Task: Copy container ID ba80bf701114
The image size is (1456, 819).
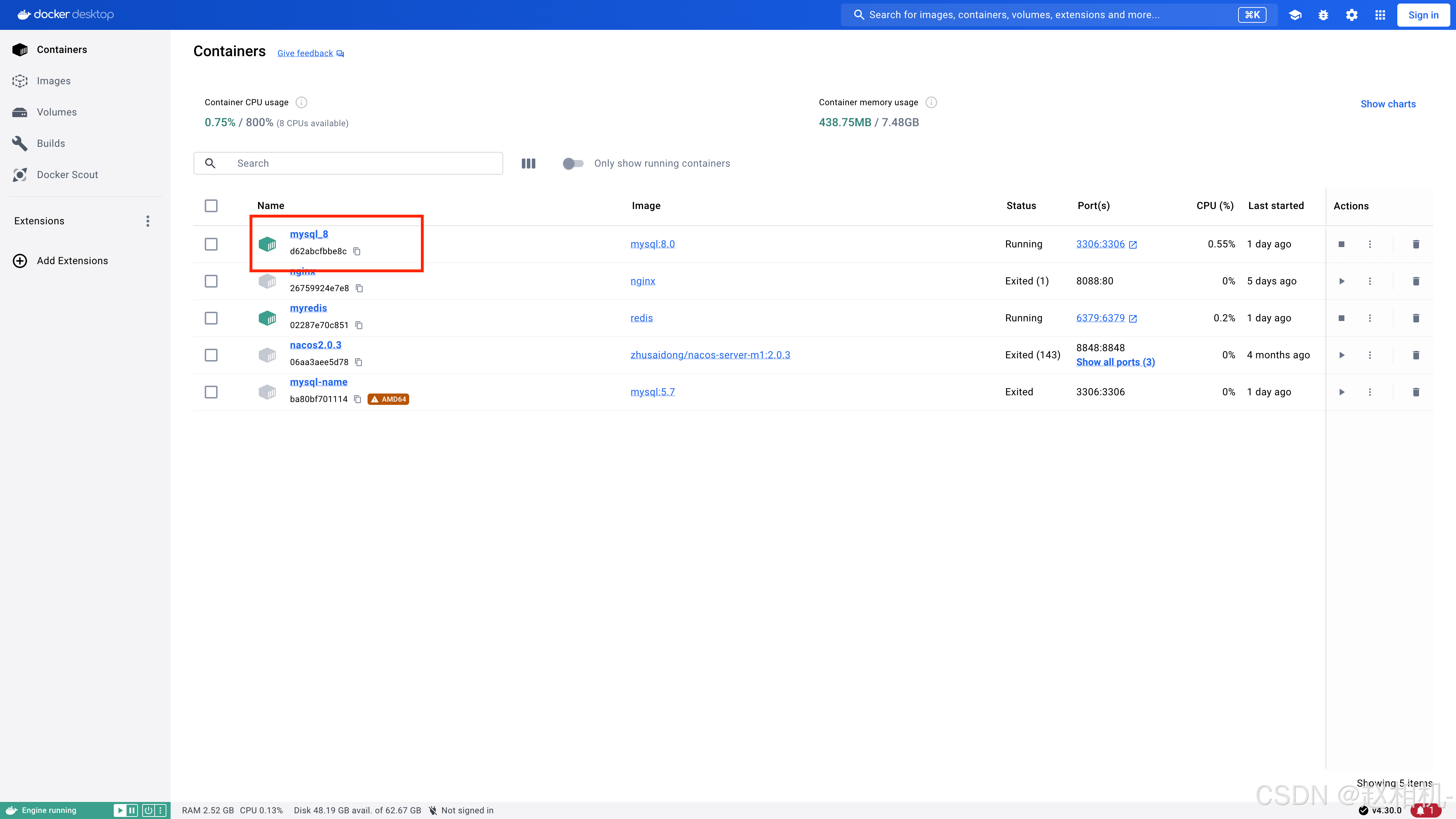Action: point(357,399)
